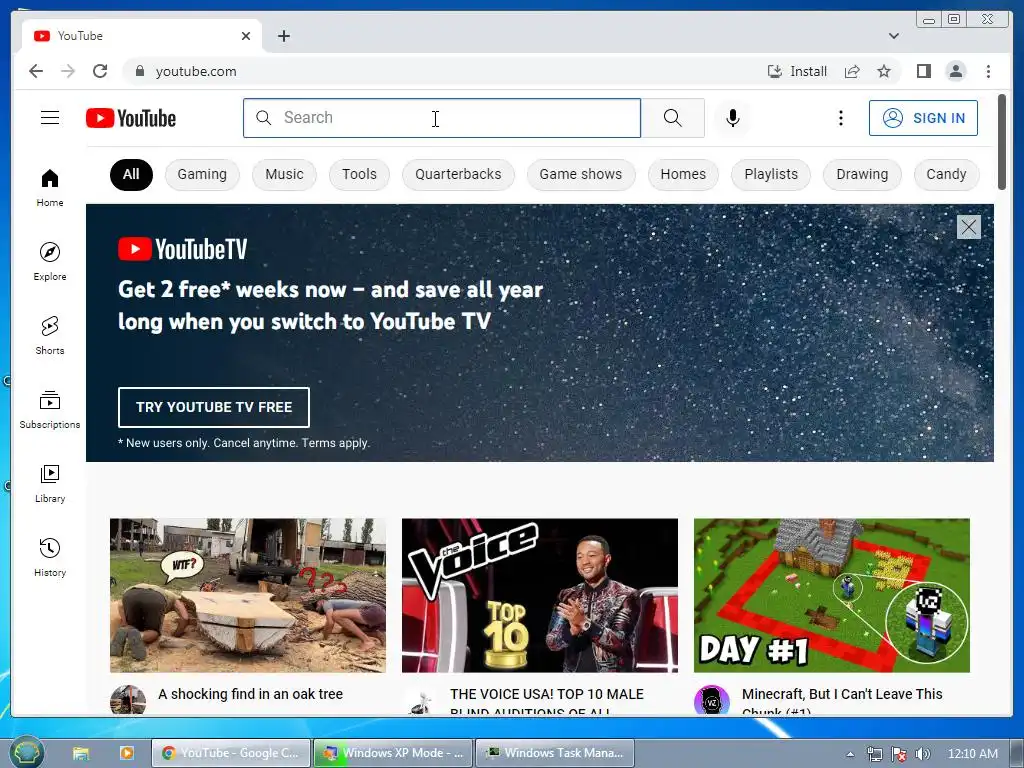
Task: Click the search magnifier button
Action: (673, 118)
